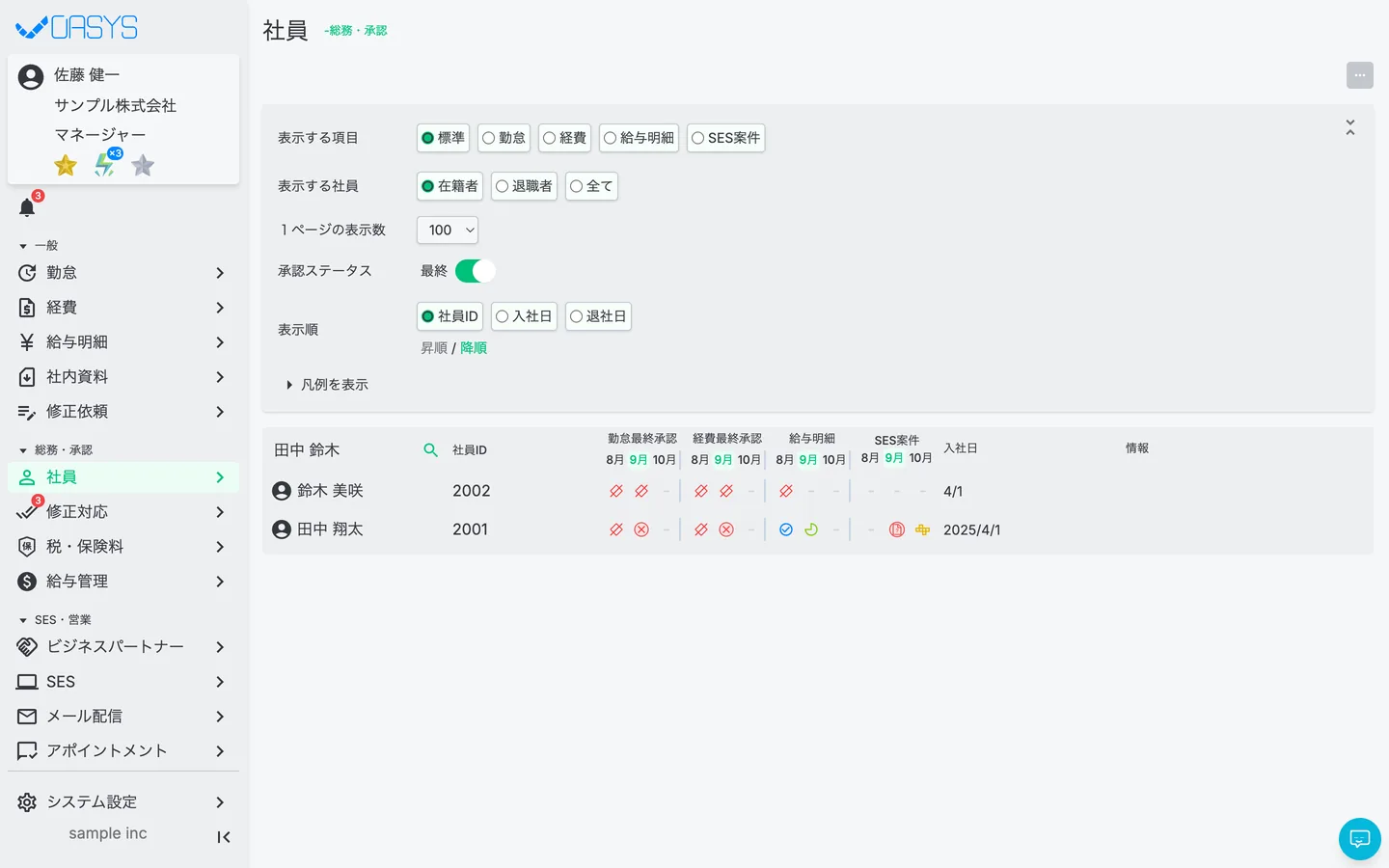Click employee ID 2002
The height and width of the screenshot is (868, 1389).
pyautogui.click(x=472, y=491)
